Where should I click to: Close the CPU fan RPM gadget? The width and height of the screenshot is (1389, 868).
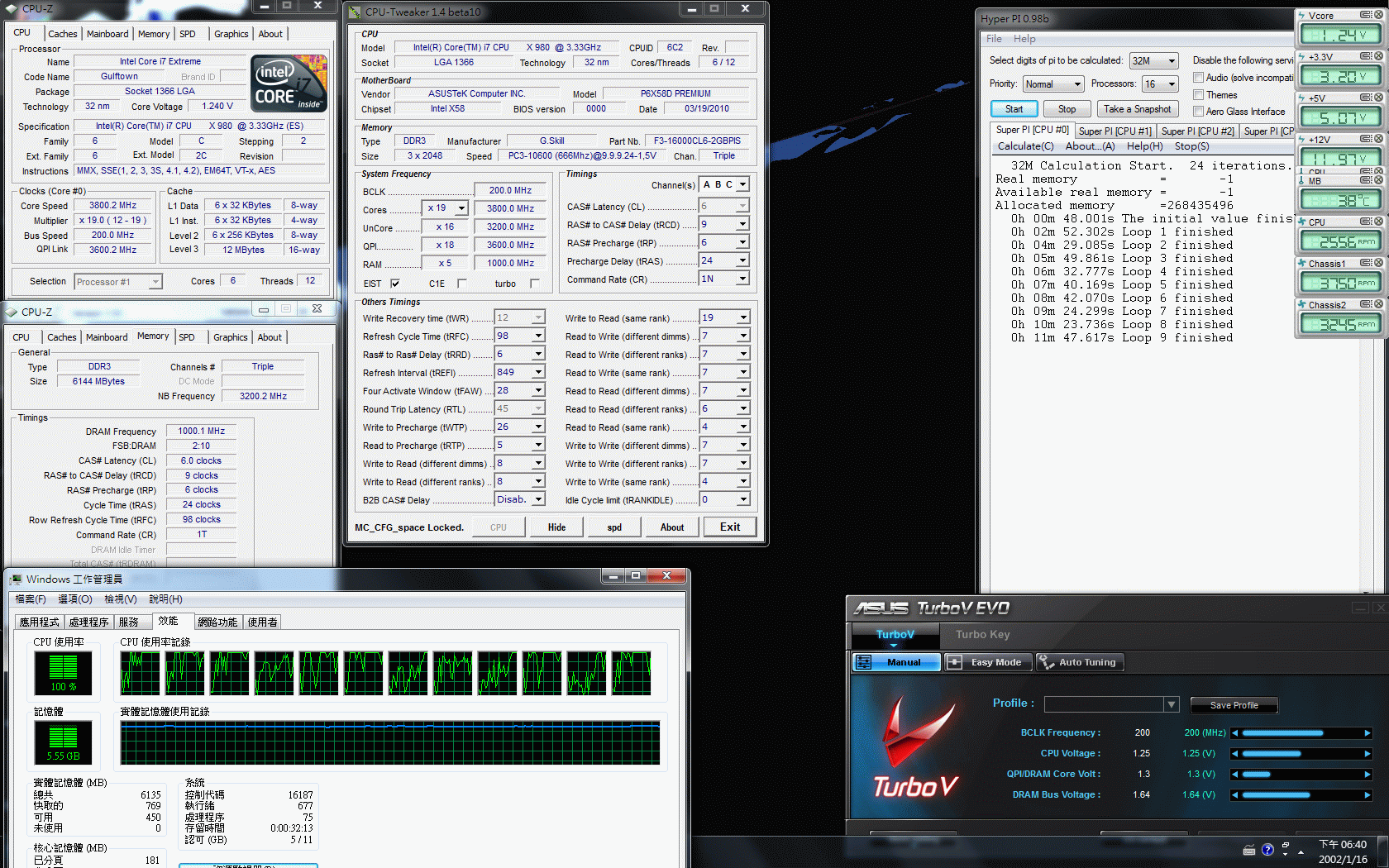1378,222
